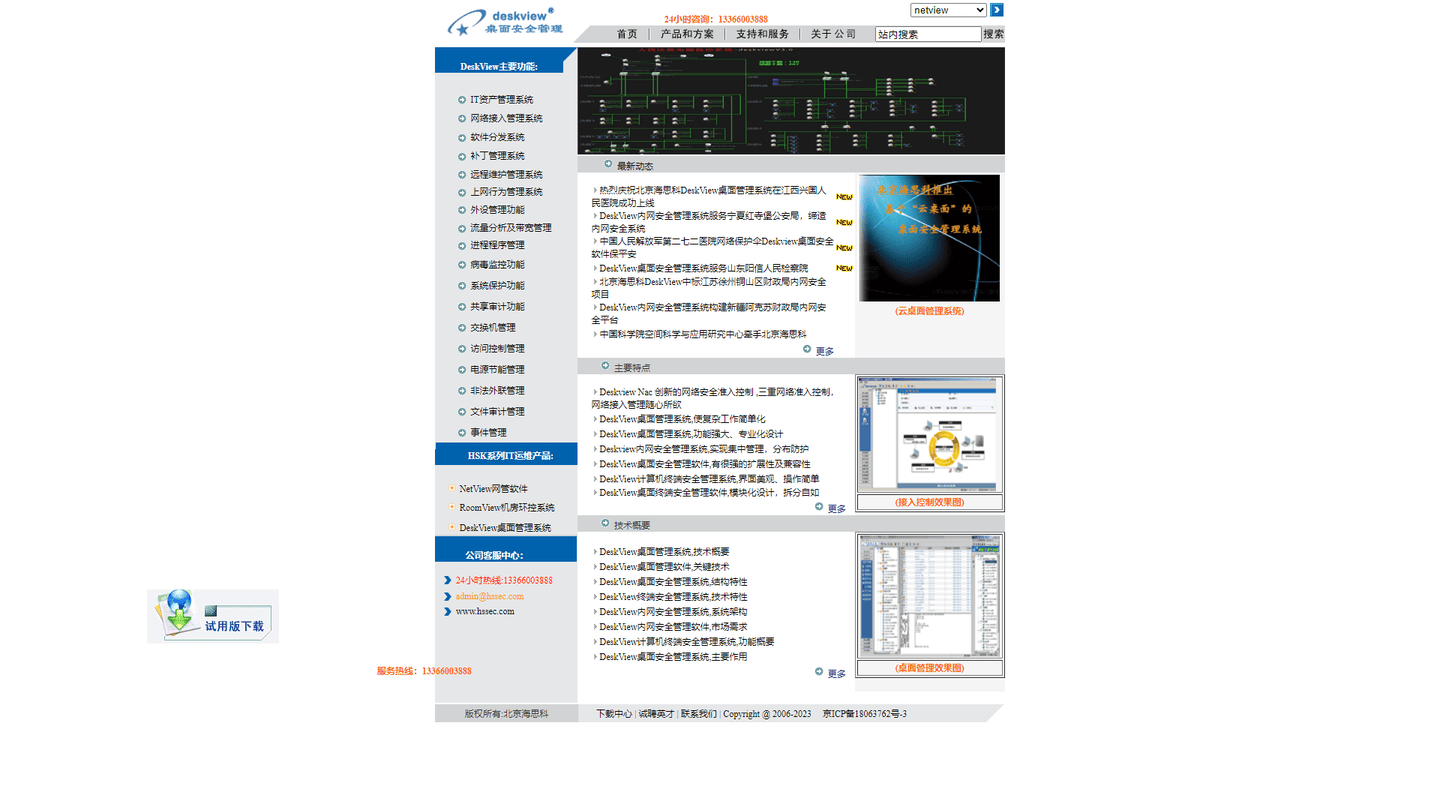Click bullet icon beside 进程程序管理

pos(462,245)
